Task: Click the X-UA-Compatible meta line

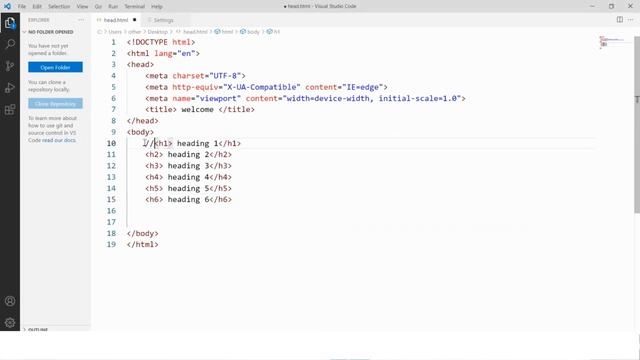Action: click(x=266, y=87)
